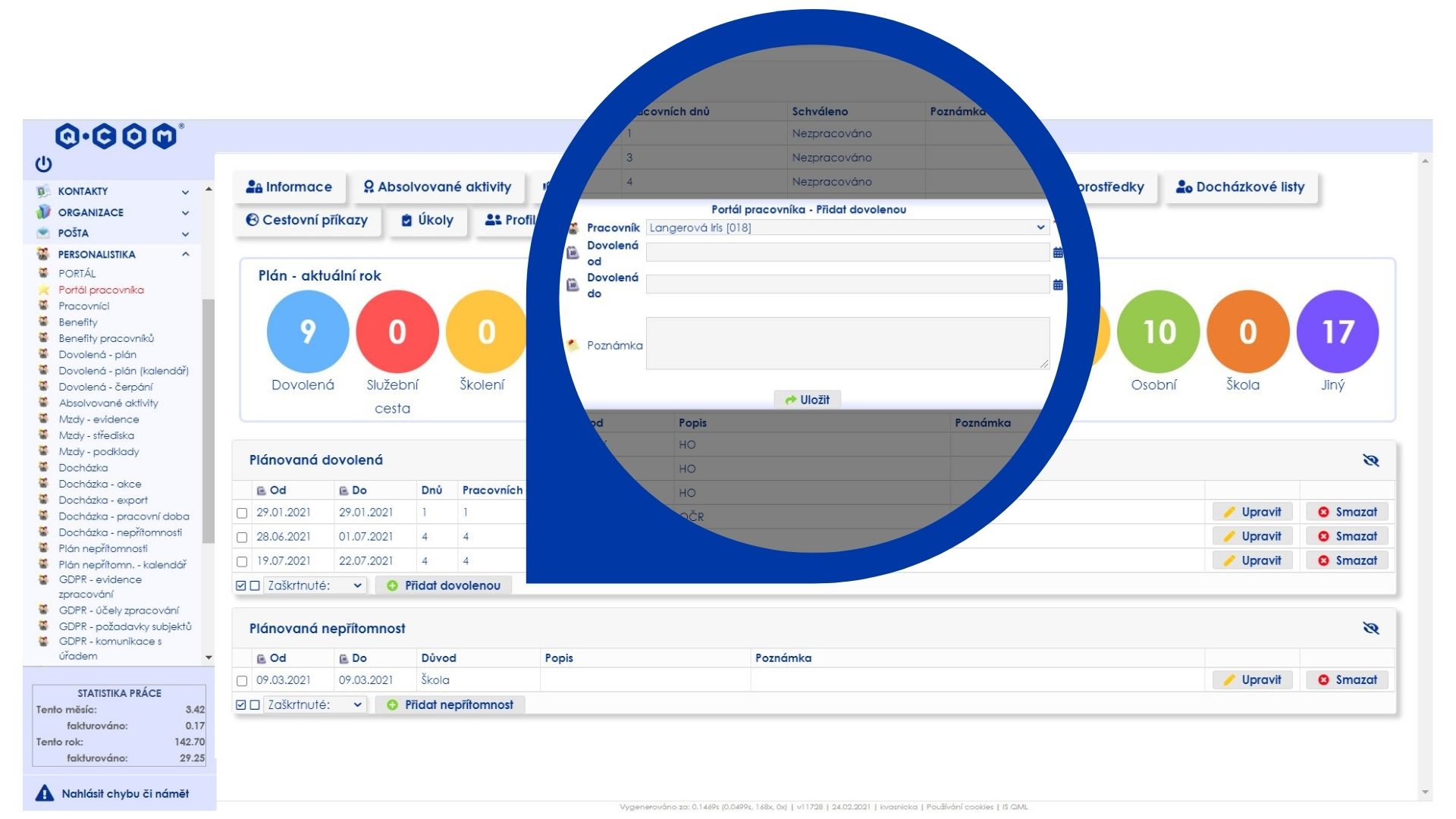
Task: Open the Zaškrtnuté dropdown under Plánovaná nepřítomnost
Action: tap(315, 704)
